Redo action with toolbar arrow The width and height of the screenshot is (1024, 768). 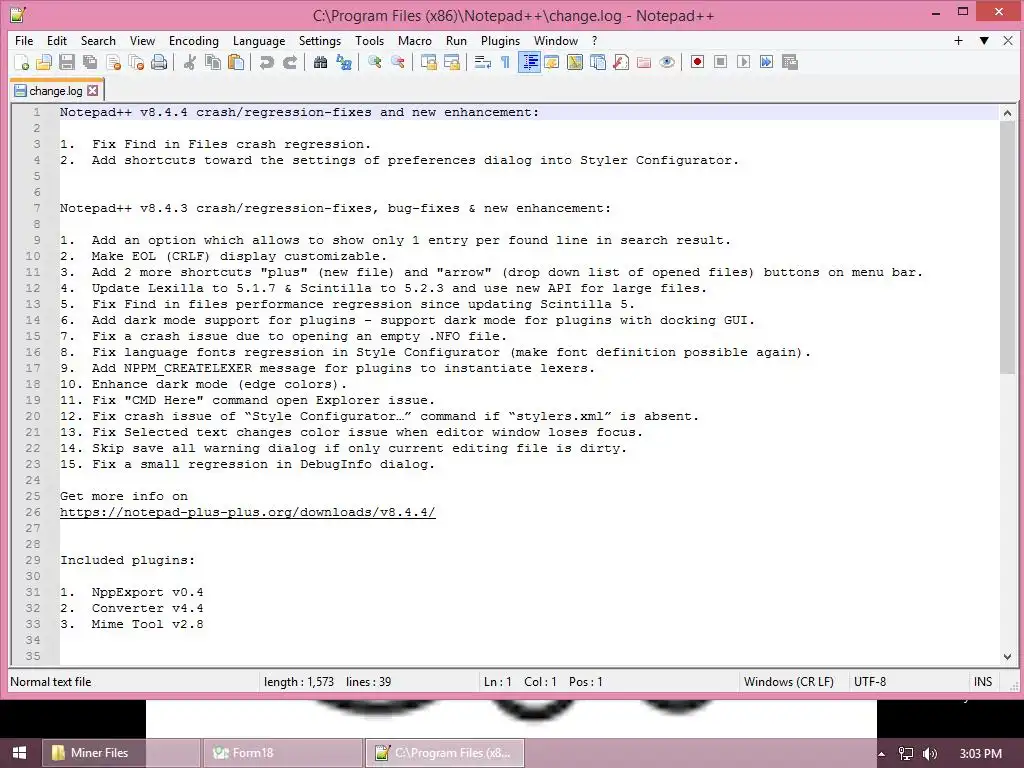(x=289, y=62)
